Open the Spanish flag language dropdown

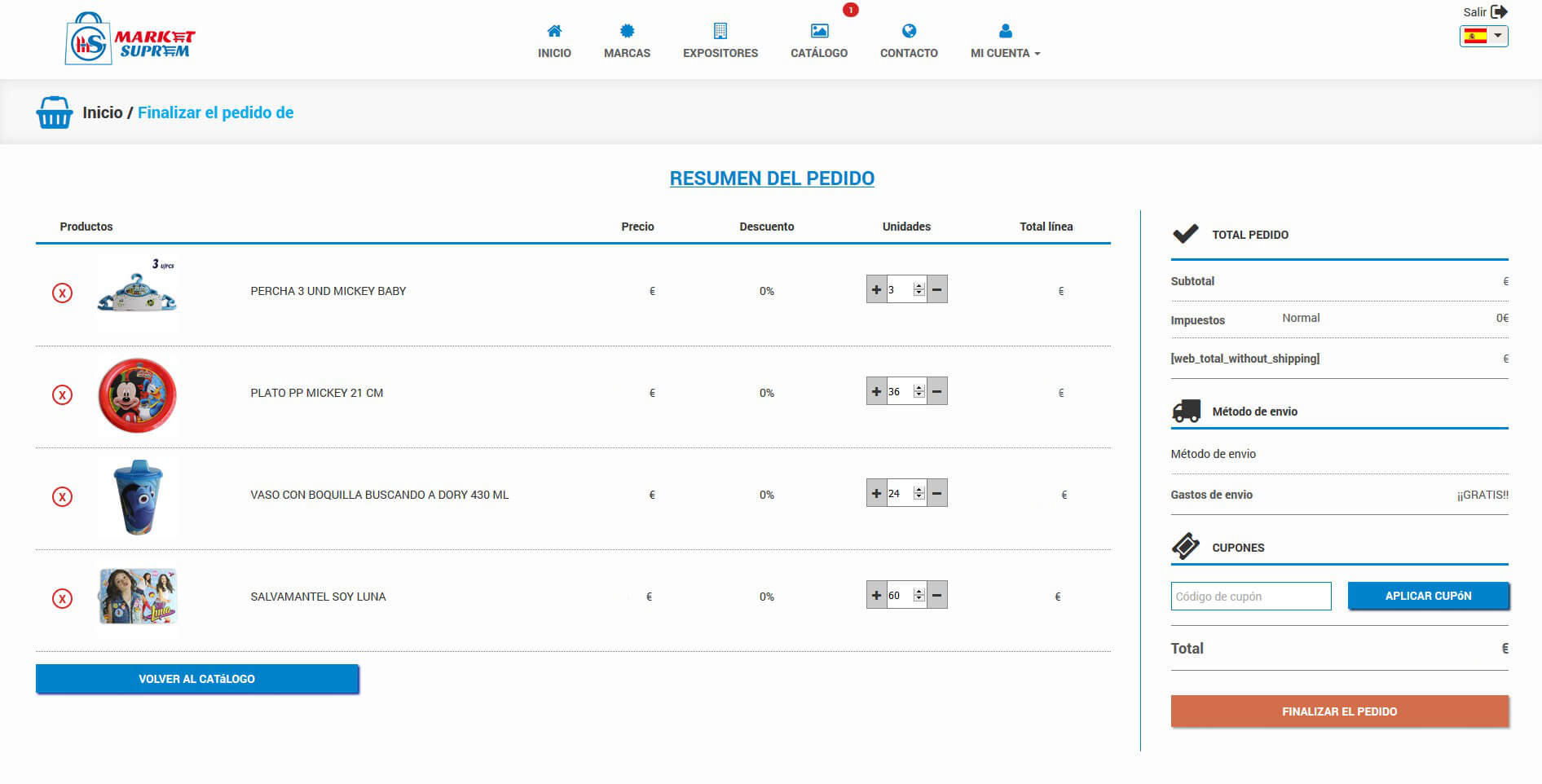[x=1483, y=36]
